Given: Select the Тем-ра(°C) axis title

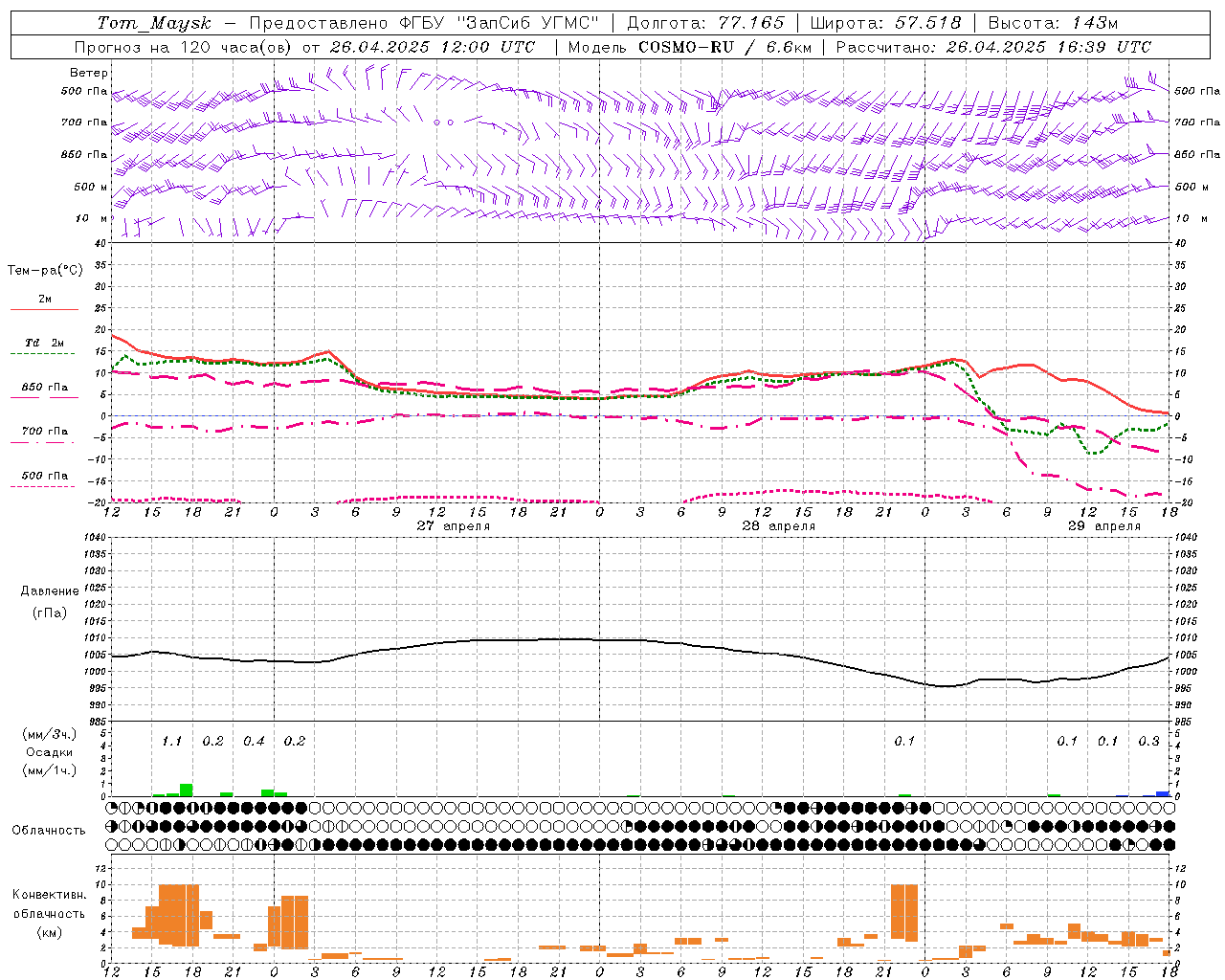Looking at the screenshot, I should coord(45,270).
